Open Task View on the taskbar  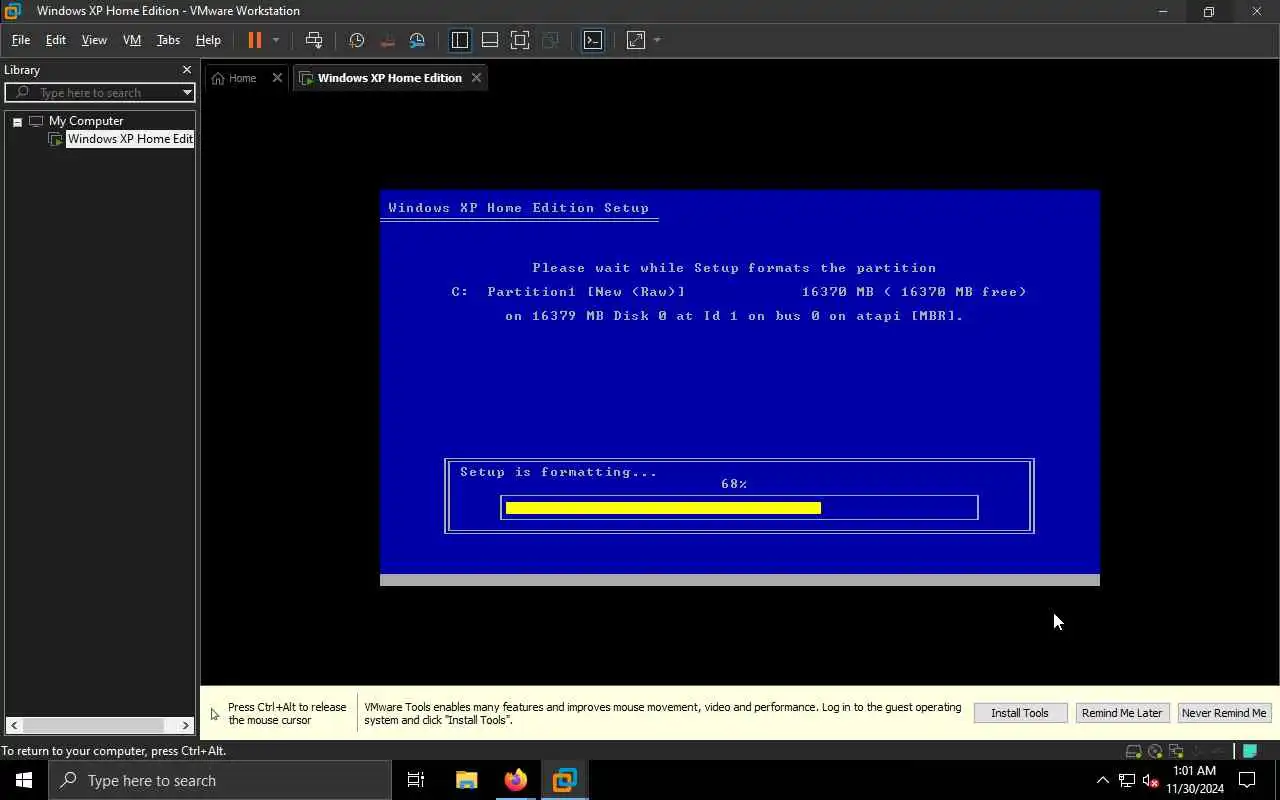coord(416,780)
